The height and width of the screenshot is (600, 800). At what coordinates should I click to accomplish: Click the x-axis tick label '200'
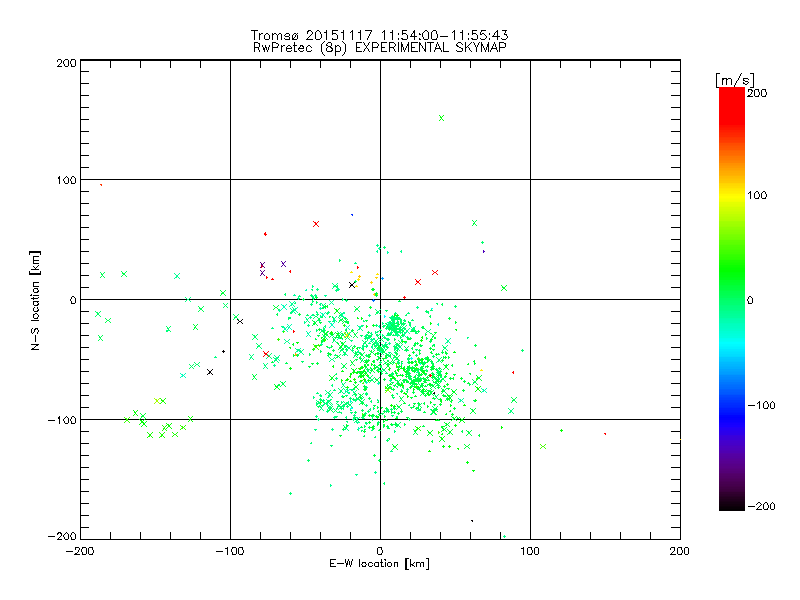click(x=680, y=551)
